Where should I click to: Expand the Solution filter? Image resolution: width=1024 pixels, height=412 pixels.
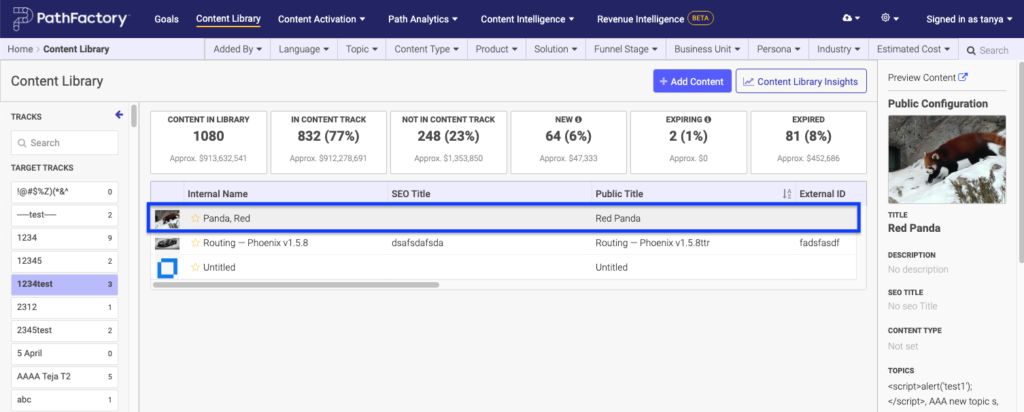556,49
